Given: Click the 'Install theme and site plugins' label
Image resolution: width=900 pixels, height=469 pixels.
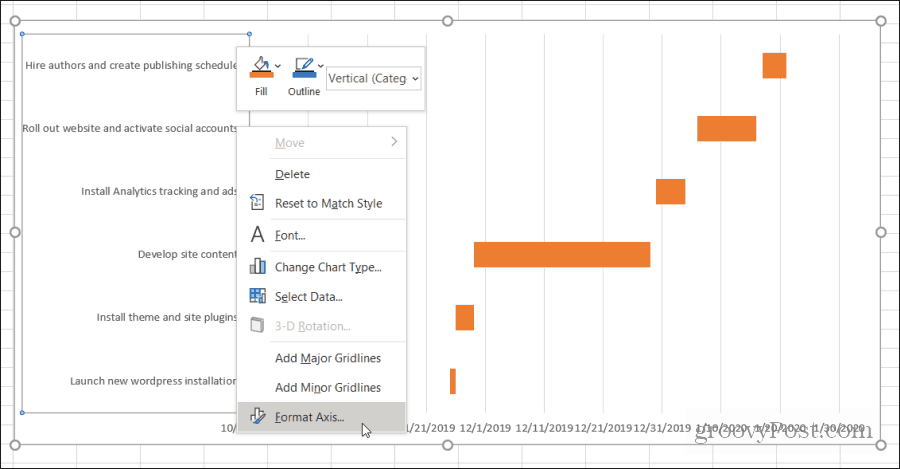Looking at the screenshot, I should click(166, 317).
